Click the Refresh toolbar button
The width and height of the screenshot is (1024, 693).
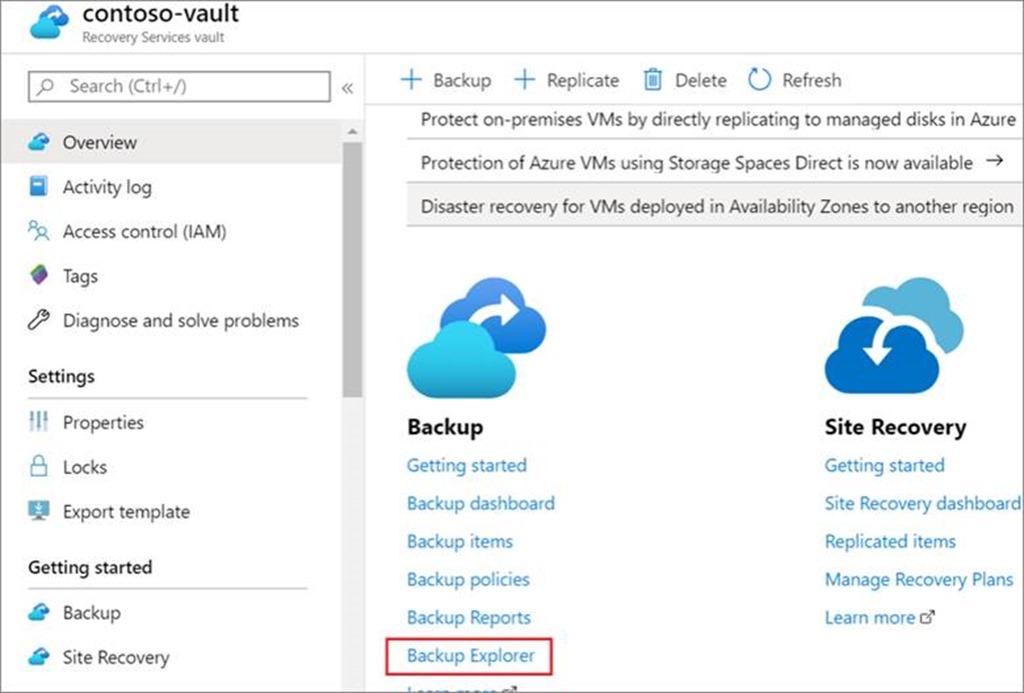click(x=795, y=80)
